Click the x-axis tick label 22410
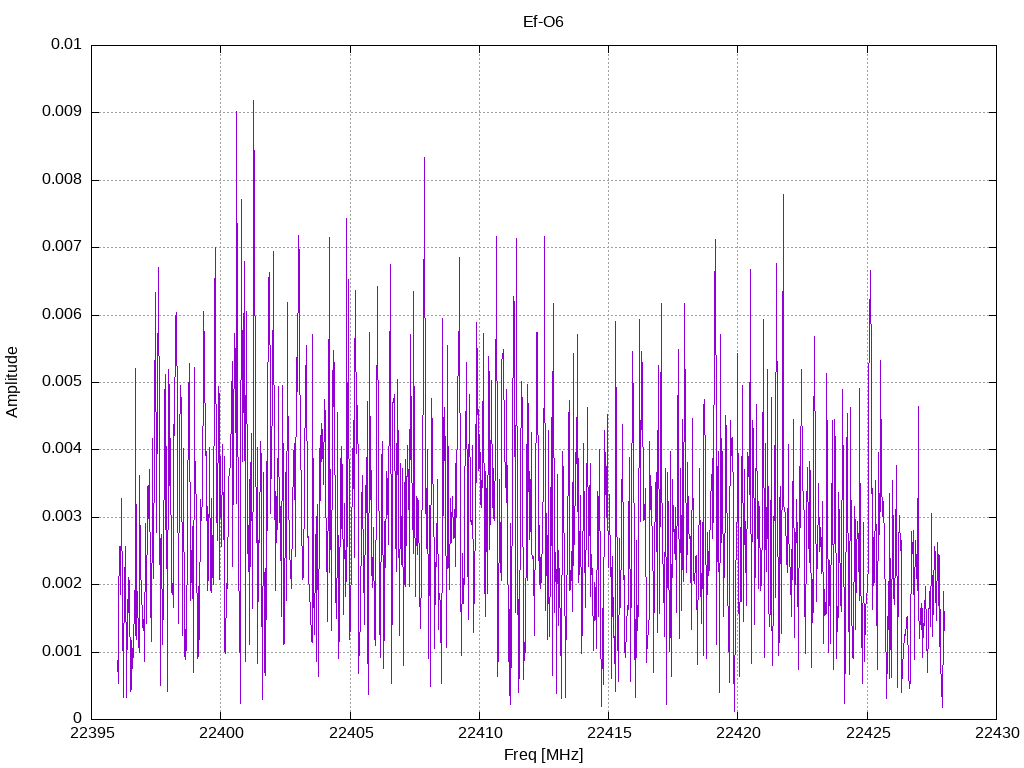Viewport: 1024px width, 768px height. click(x=479, y=733)
